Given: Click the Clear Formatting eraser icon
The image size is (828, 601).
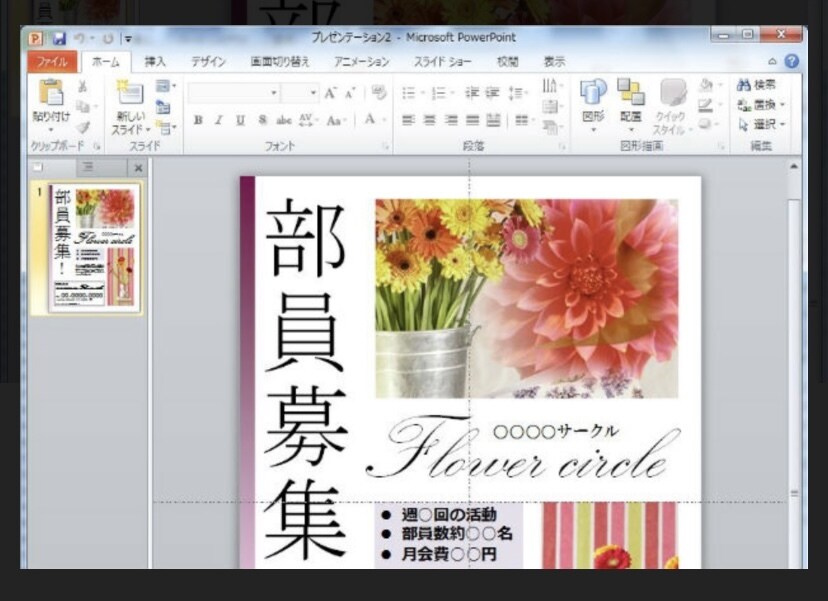Looking at the screenshot, I should pos(379,93).
